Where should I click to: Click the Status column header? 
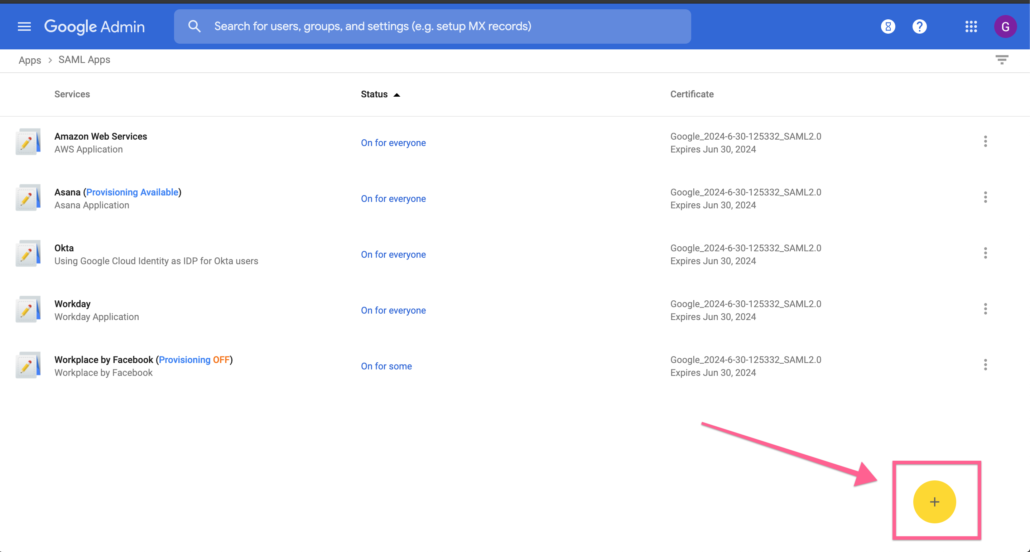(x=374, y=94)
